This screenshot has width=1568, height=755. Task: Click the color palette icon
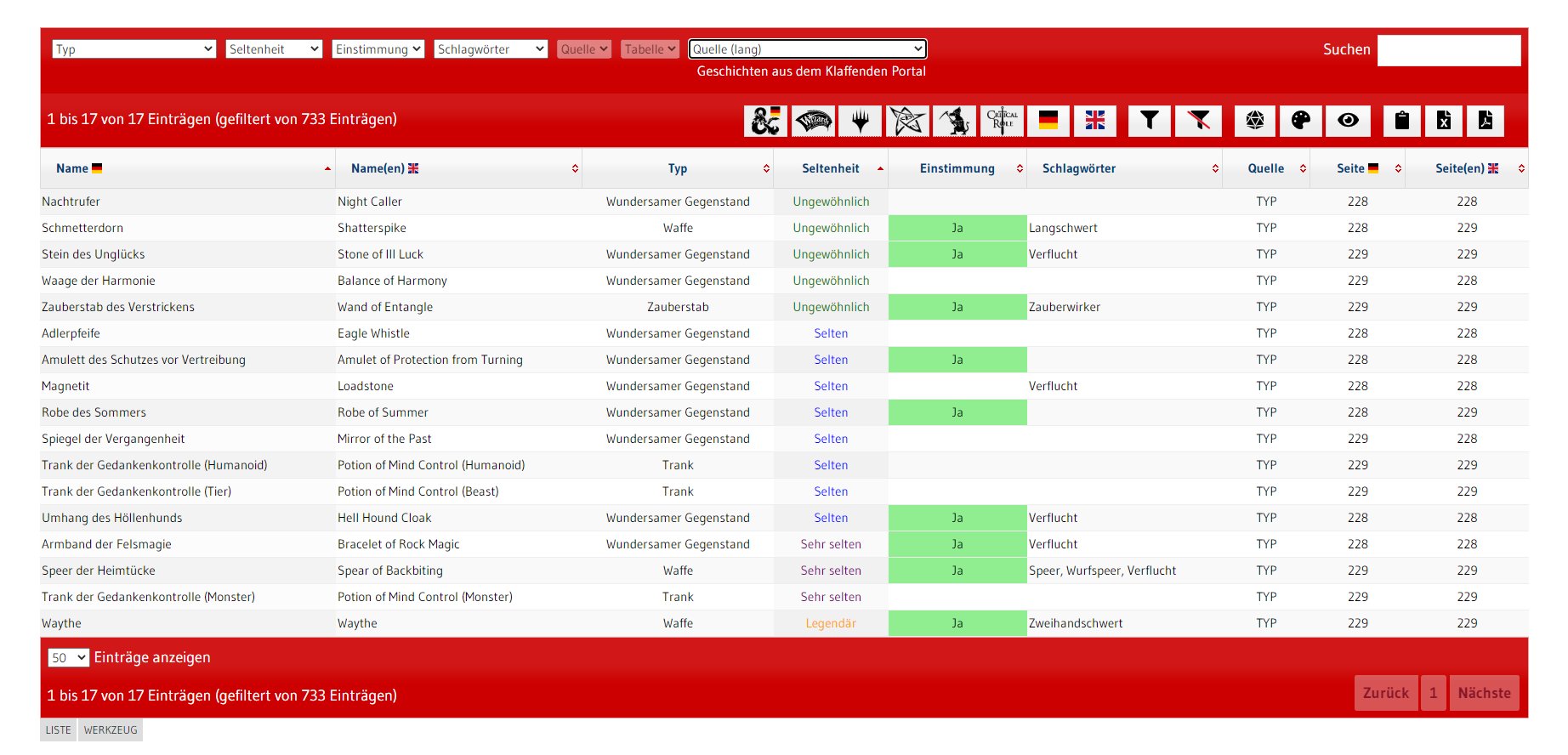pos(1301,121)
